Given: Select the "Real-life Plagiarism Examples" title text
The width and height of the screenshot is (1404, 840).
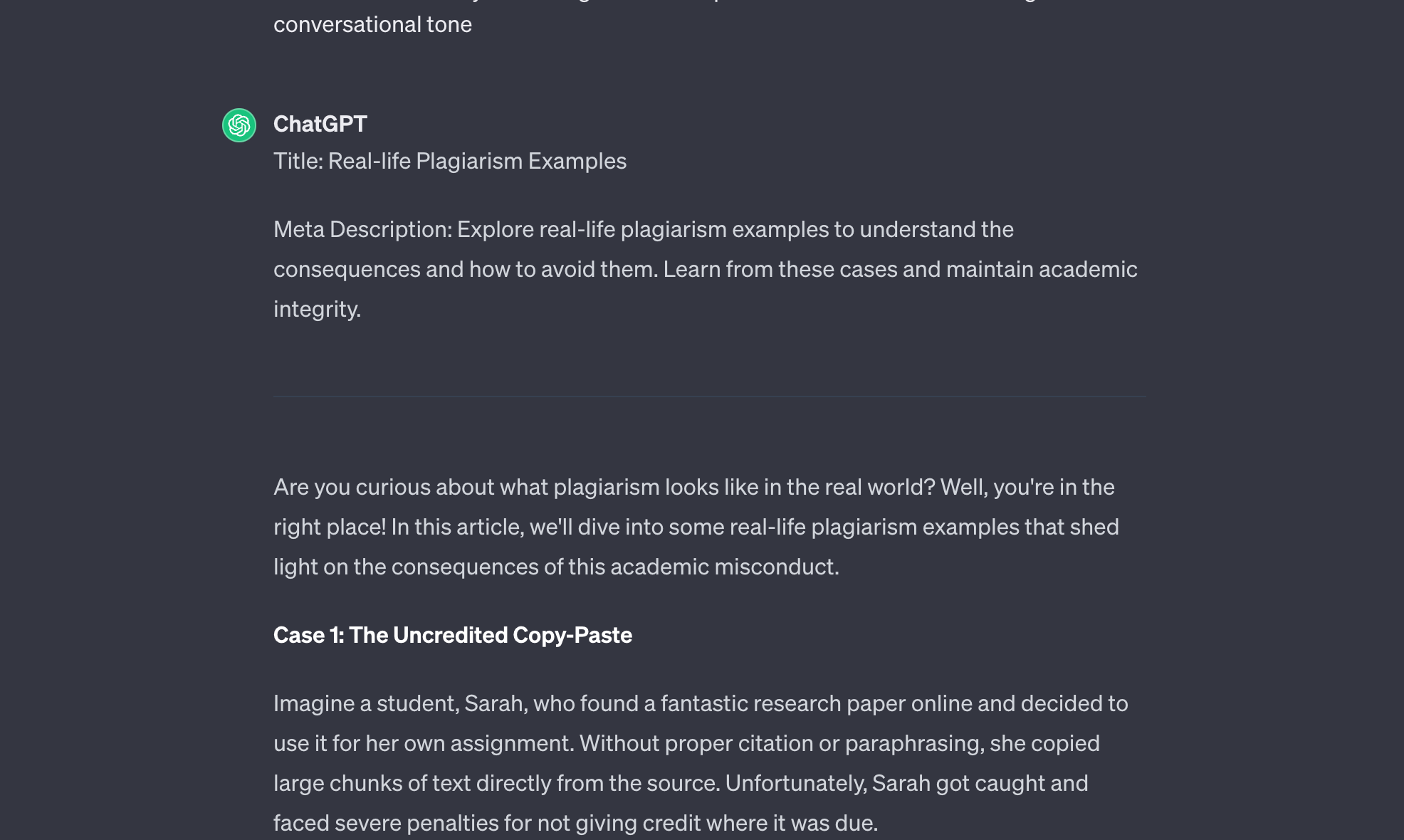Looking at the screenshot, I should (x=477, y=161).
